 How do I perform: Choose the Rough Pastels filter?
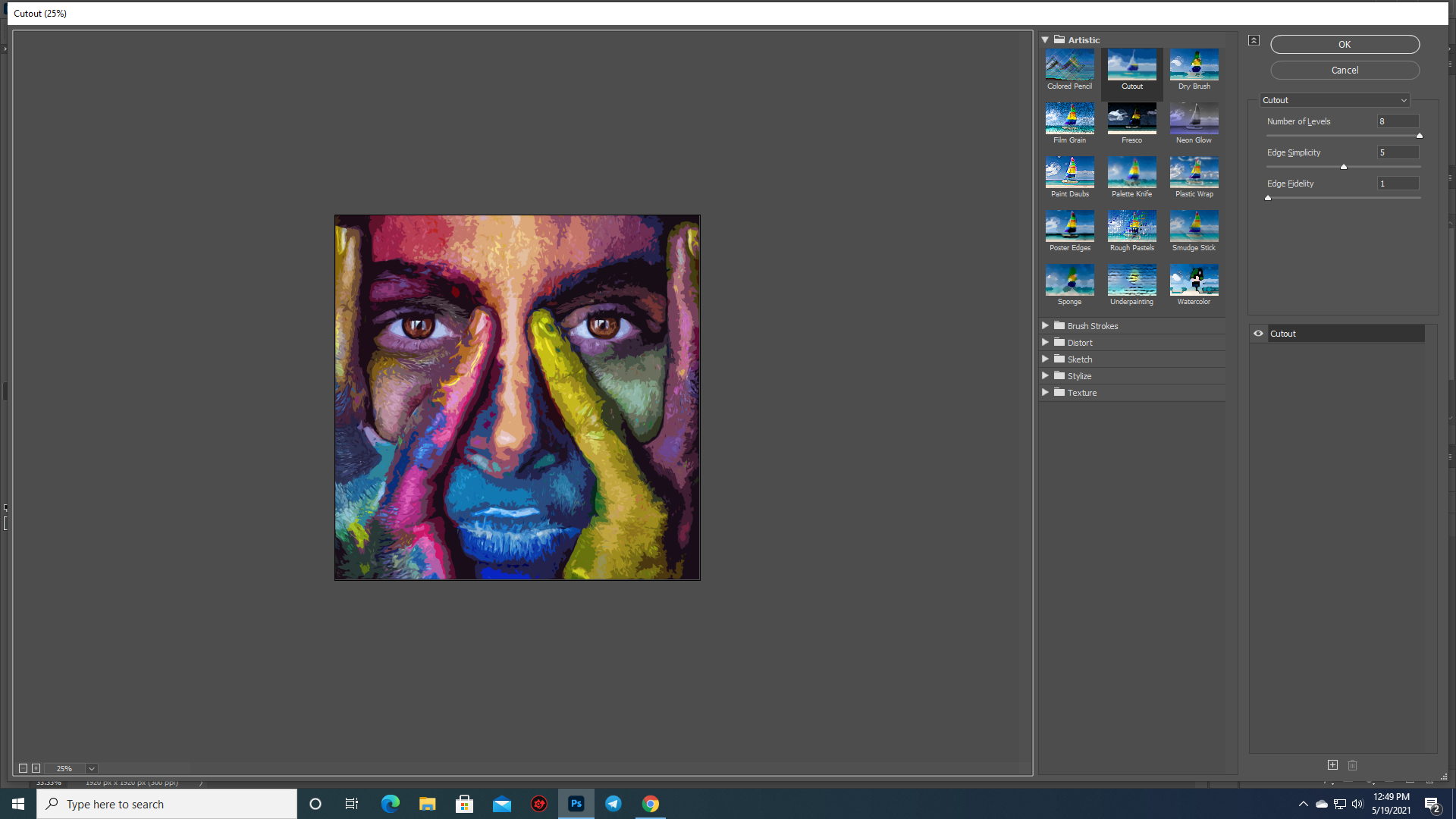1131,231
